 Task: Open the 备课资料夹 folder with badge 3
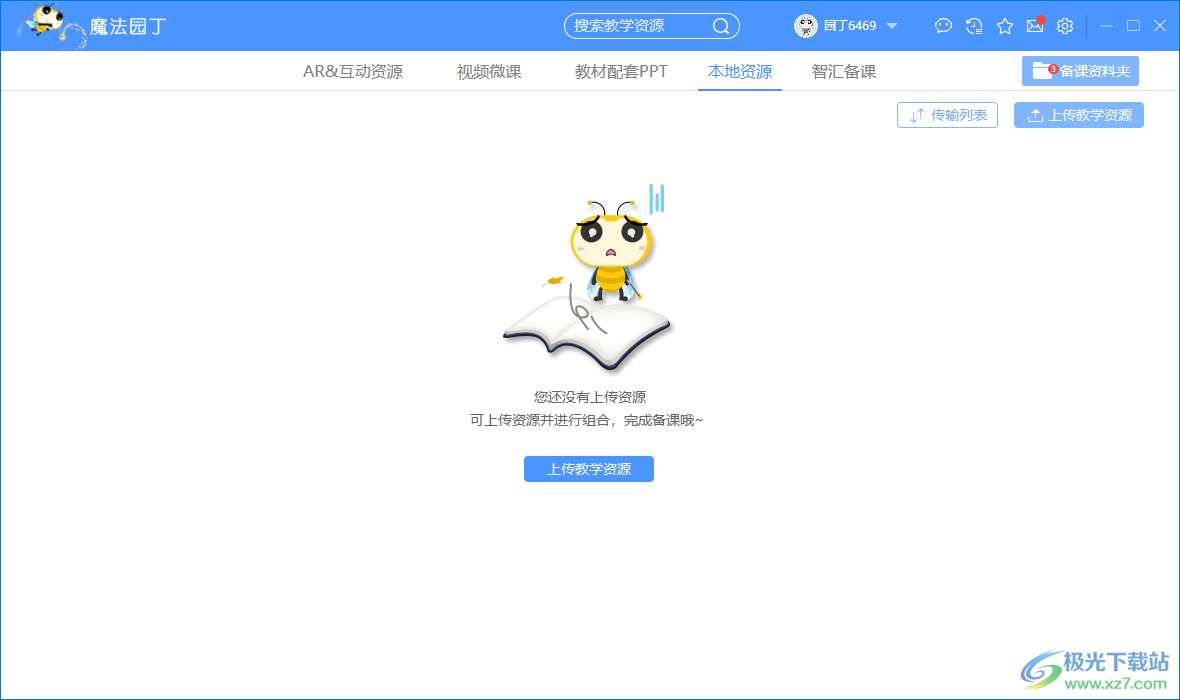[x=1080, y=70]
